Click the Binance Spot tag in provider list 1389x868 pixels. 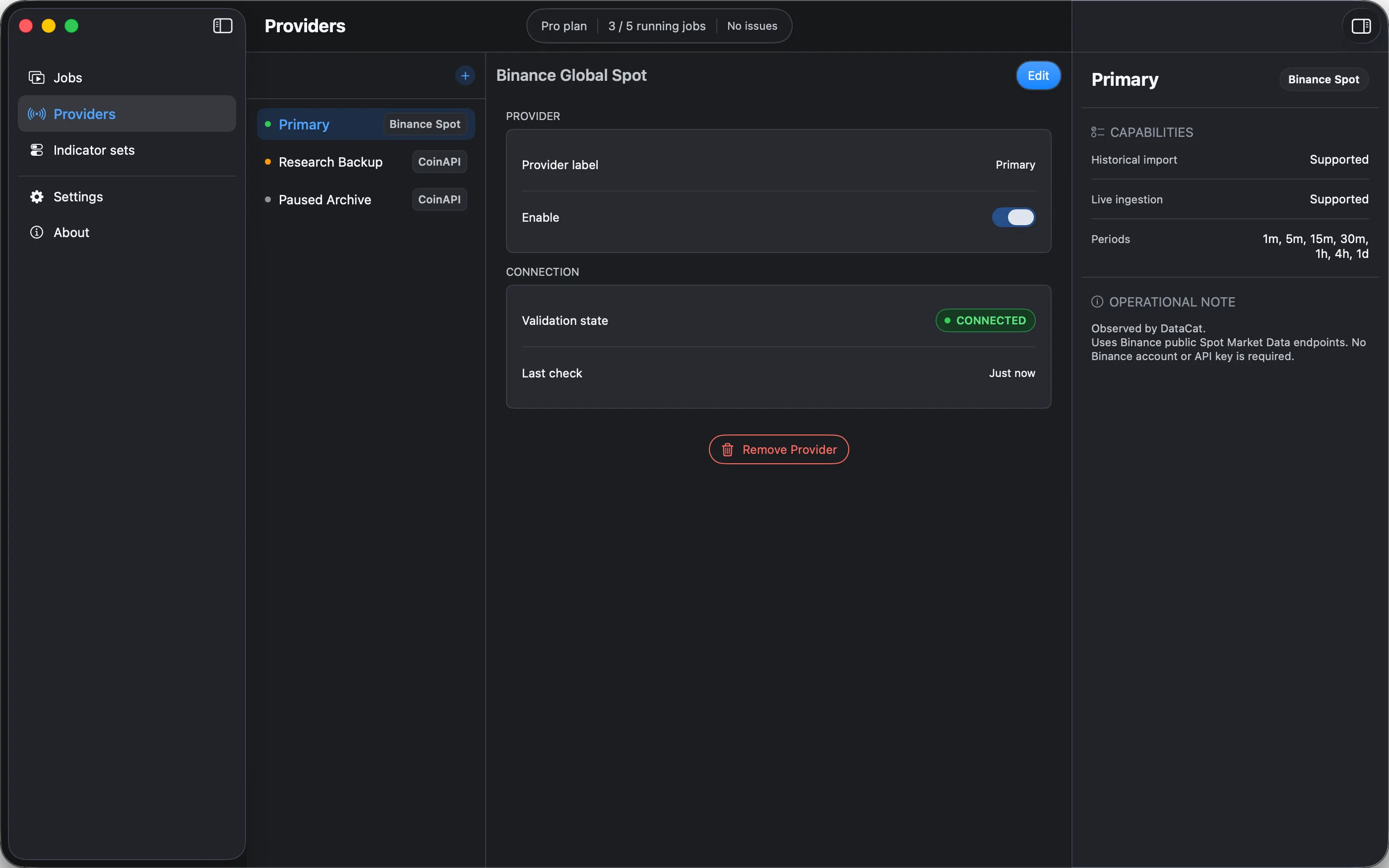click(425, 124)
